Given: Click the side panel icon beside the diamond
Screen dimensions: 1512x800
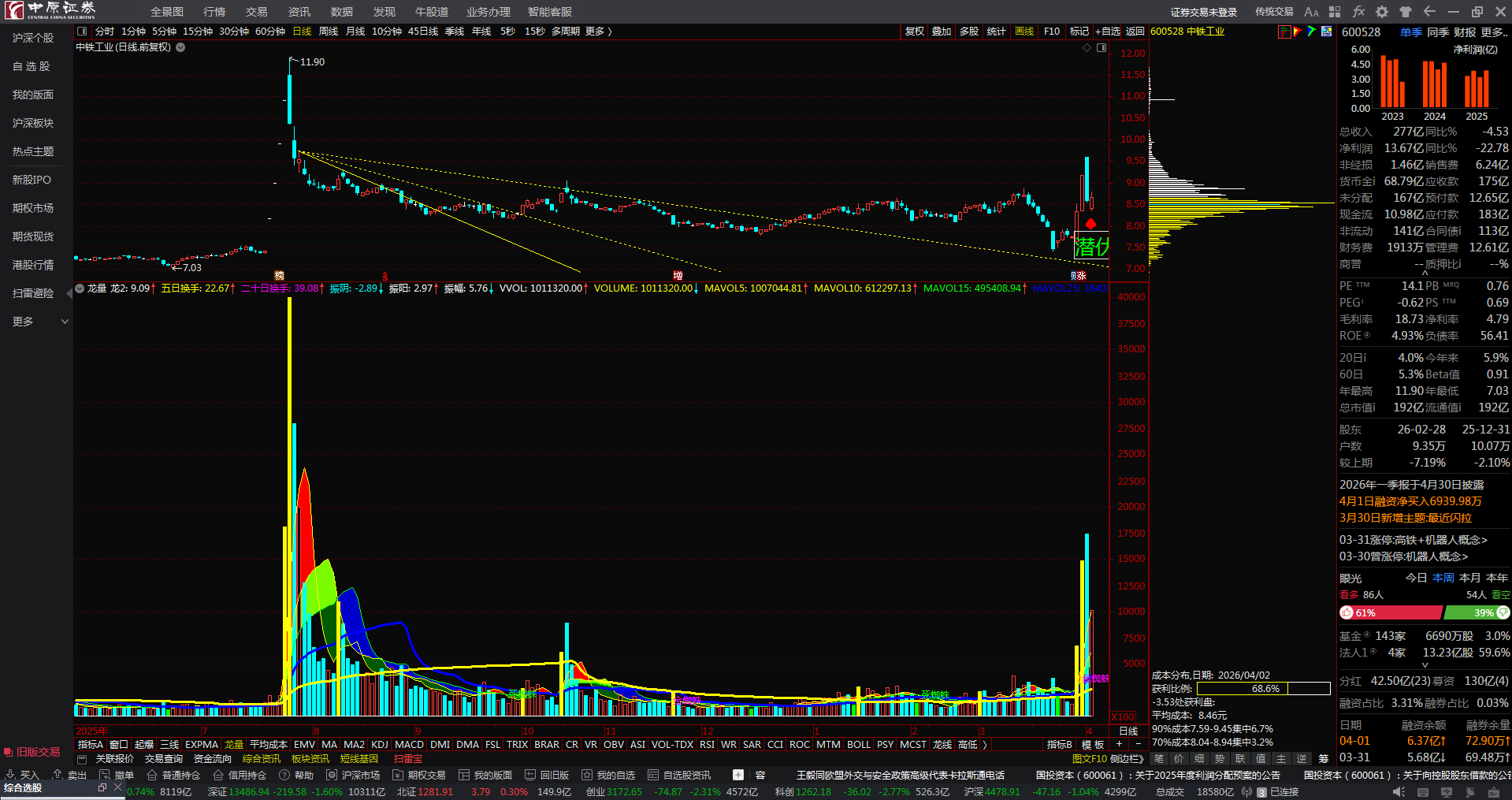Looking at the screenshot, I should pyautogui.click(x=1101, y=47).
